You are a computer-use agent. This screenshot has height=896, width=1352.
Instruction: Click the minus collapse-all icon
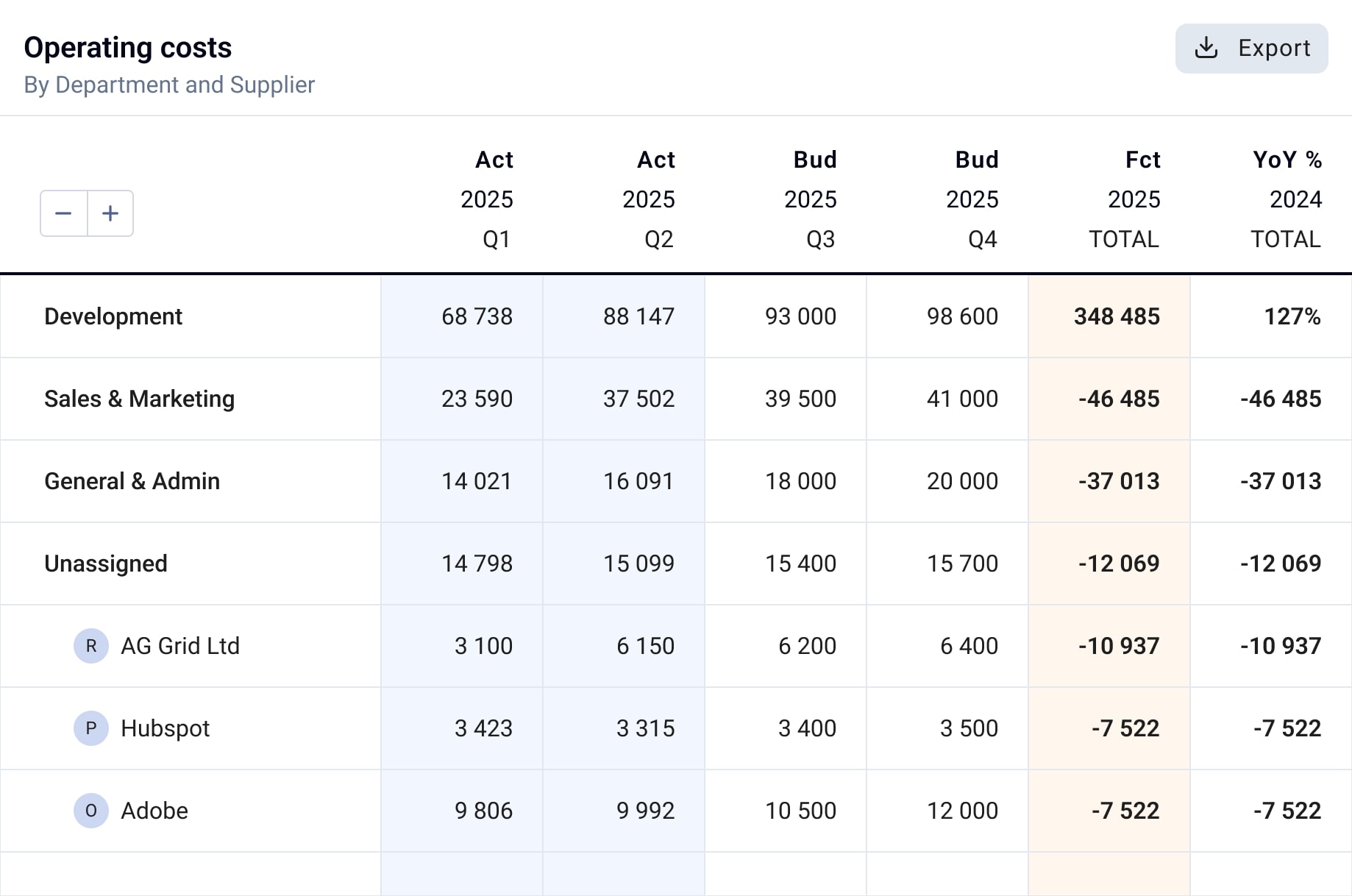(x=64, y=213)
